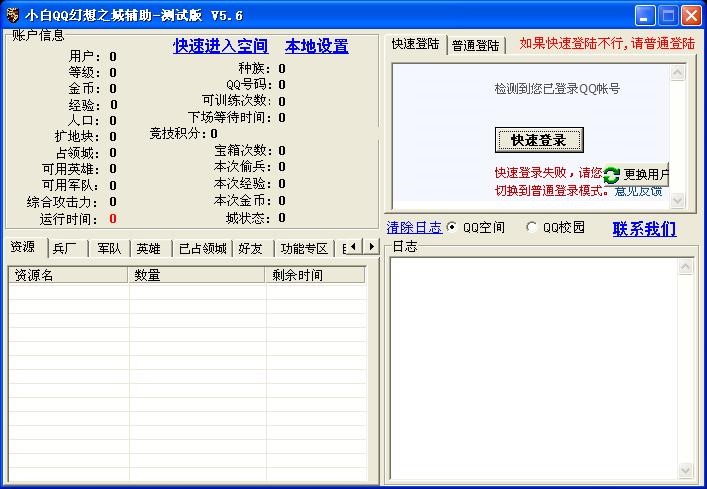Open the 已占领城 tab

click(202, 249)
